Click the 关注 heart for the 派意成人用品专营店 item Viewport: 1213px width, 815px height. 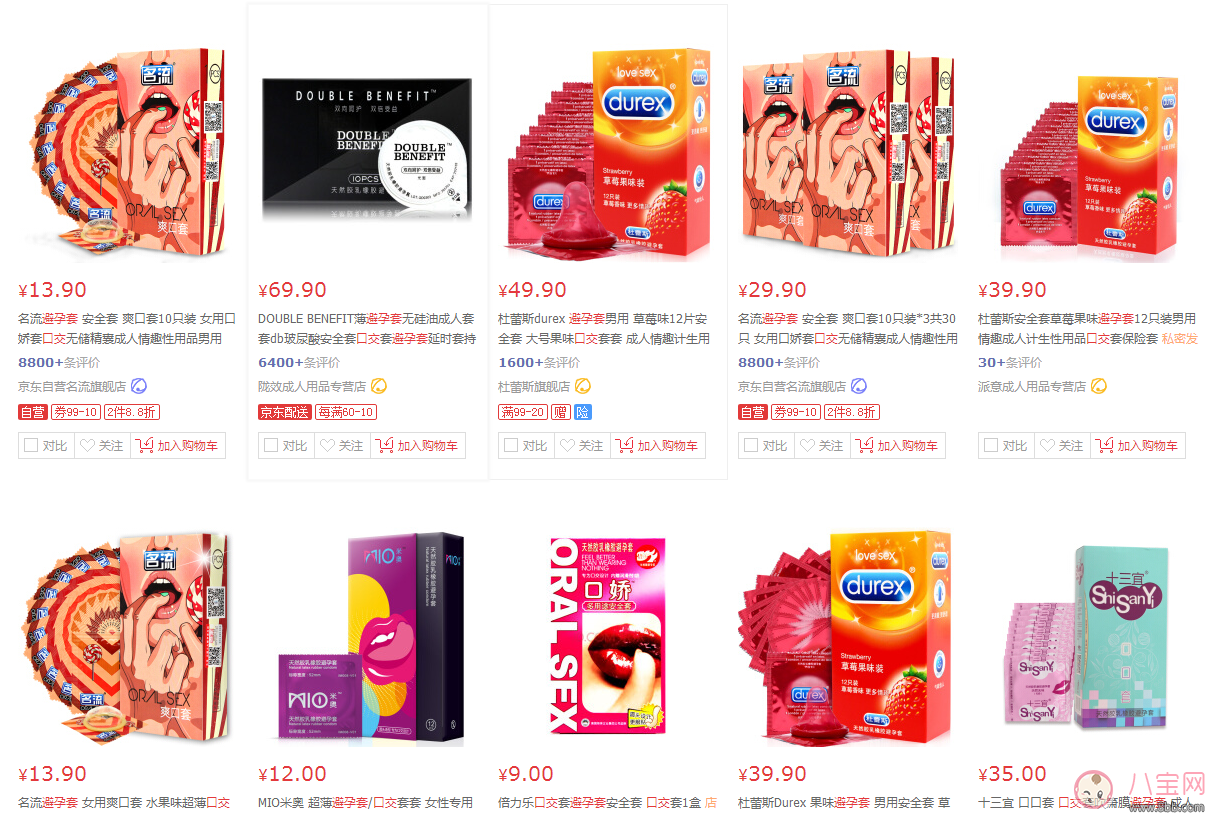[x=1061, y=446]
